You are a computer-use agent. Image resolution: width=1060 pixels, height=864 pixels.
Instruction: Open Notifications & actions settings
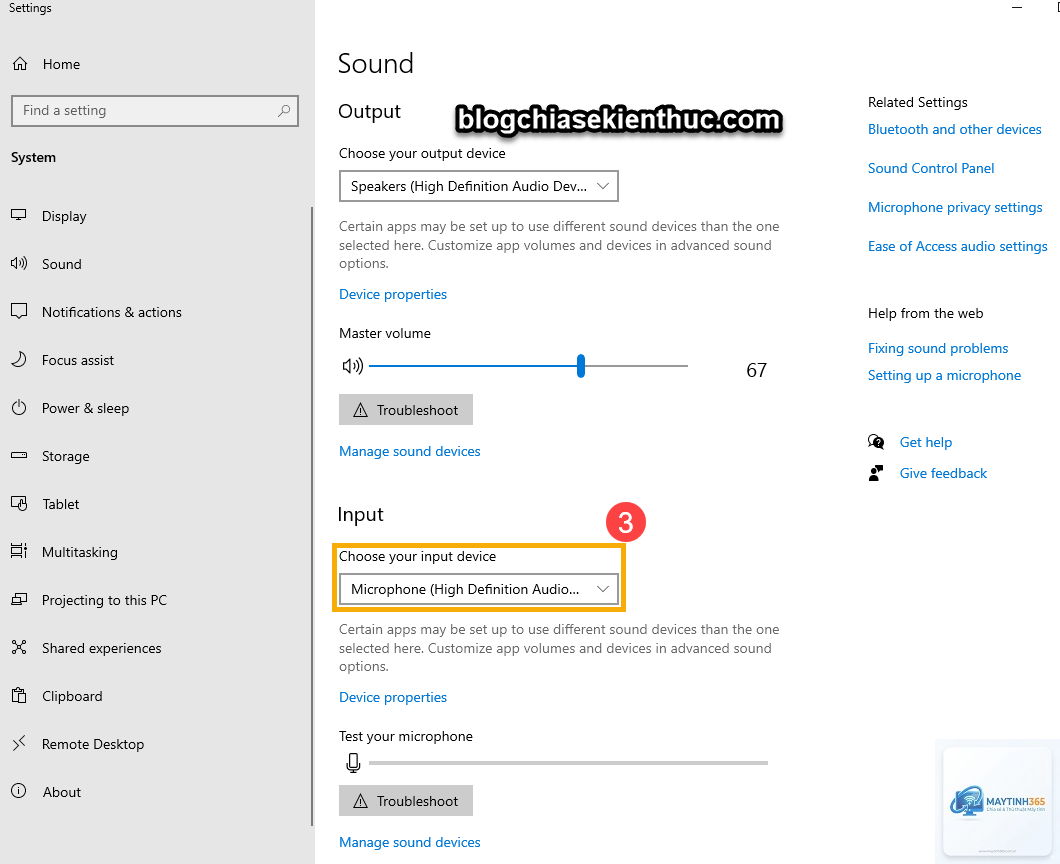point(112,312)
